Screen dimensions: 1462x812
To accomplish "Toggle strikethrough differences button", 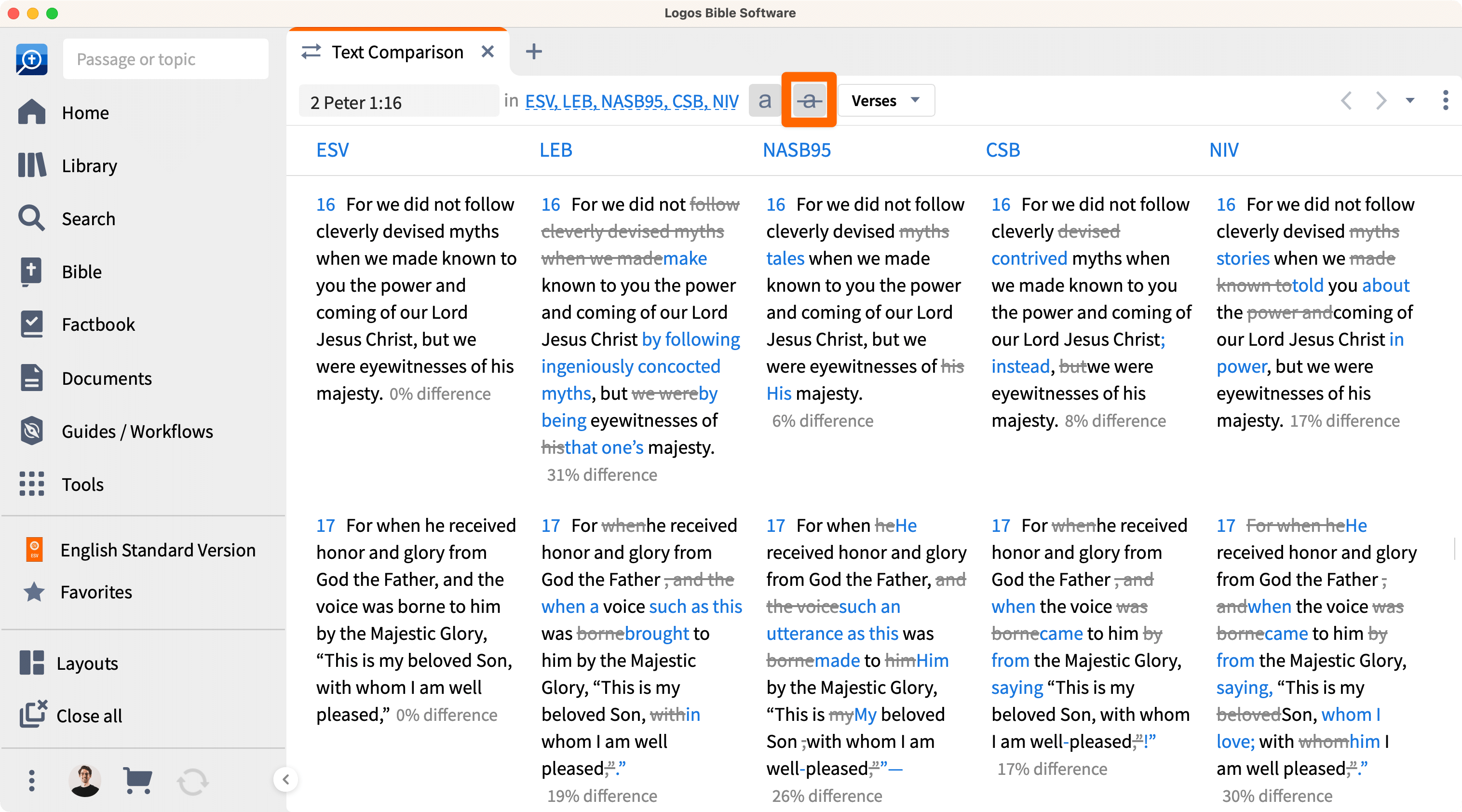I will click(x=809, y=100).
